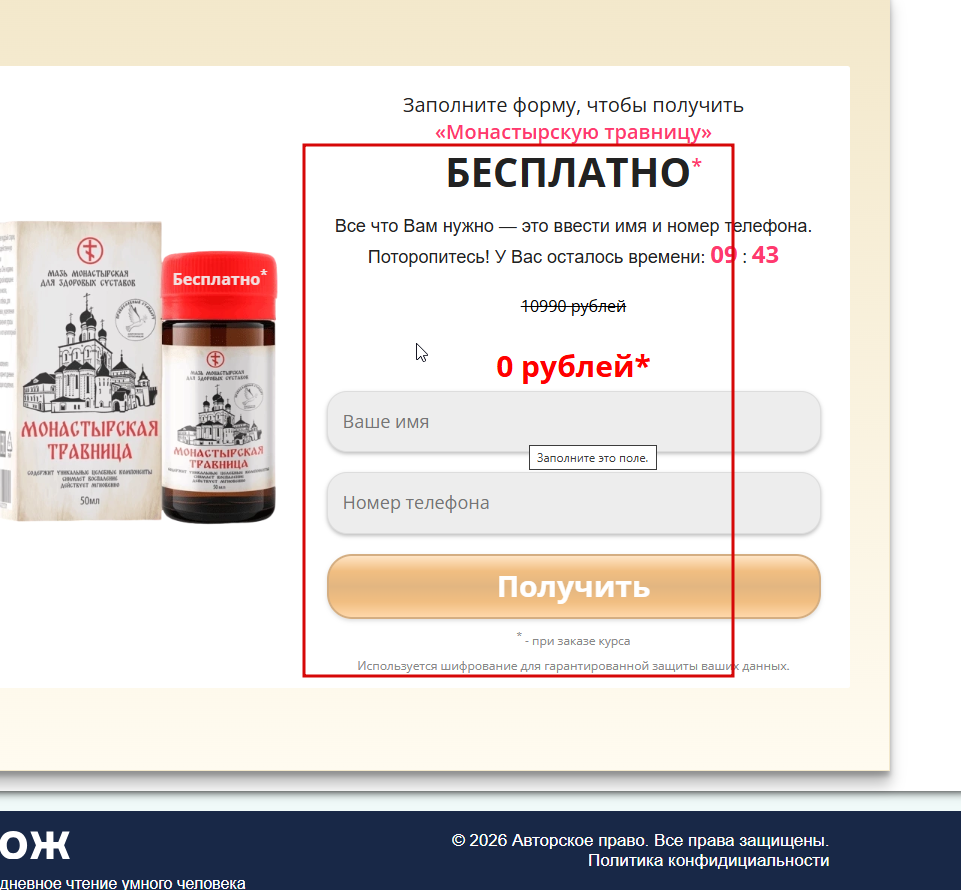Click the "ОЖ" logo in footer
The image size is (961, 890).
point(34,845)
